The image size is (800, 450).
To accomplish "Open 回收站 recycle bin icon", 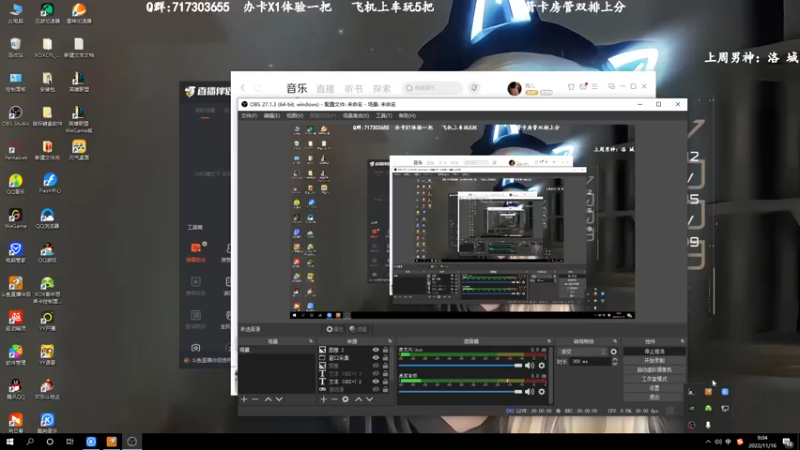I will pyautogui.click(x=15, y=47).
